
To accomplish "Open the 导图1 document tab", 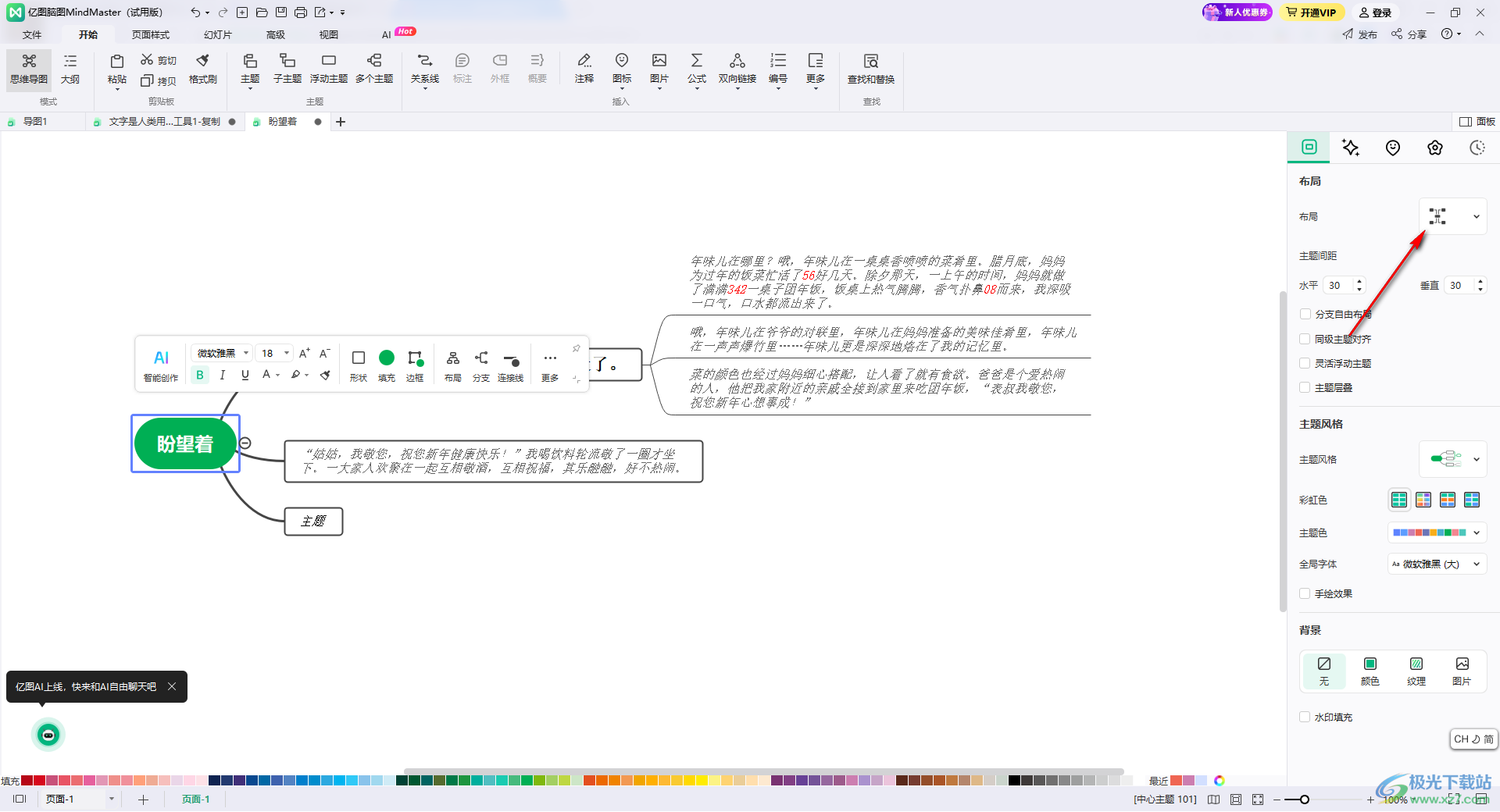I will (35, 121).
